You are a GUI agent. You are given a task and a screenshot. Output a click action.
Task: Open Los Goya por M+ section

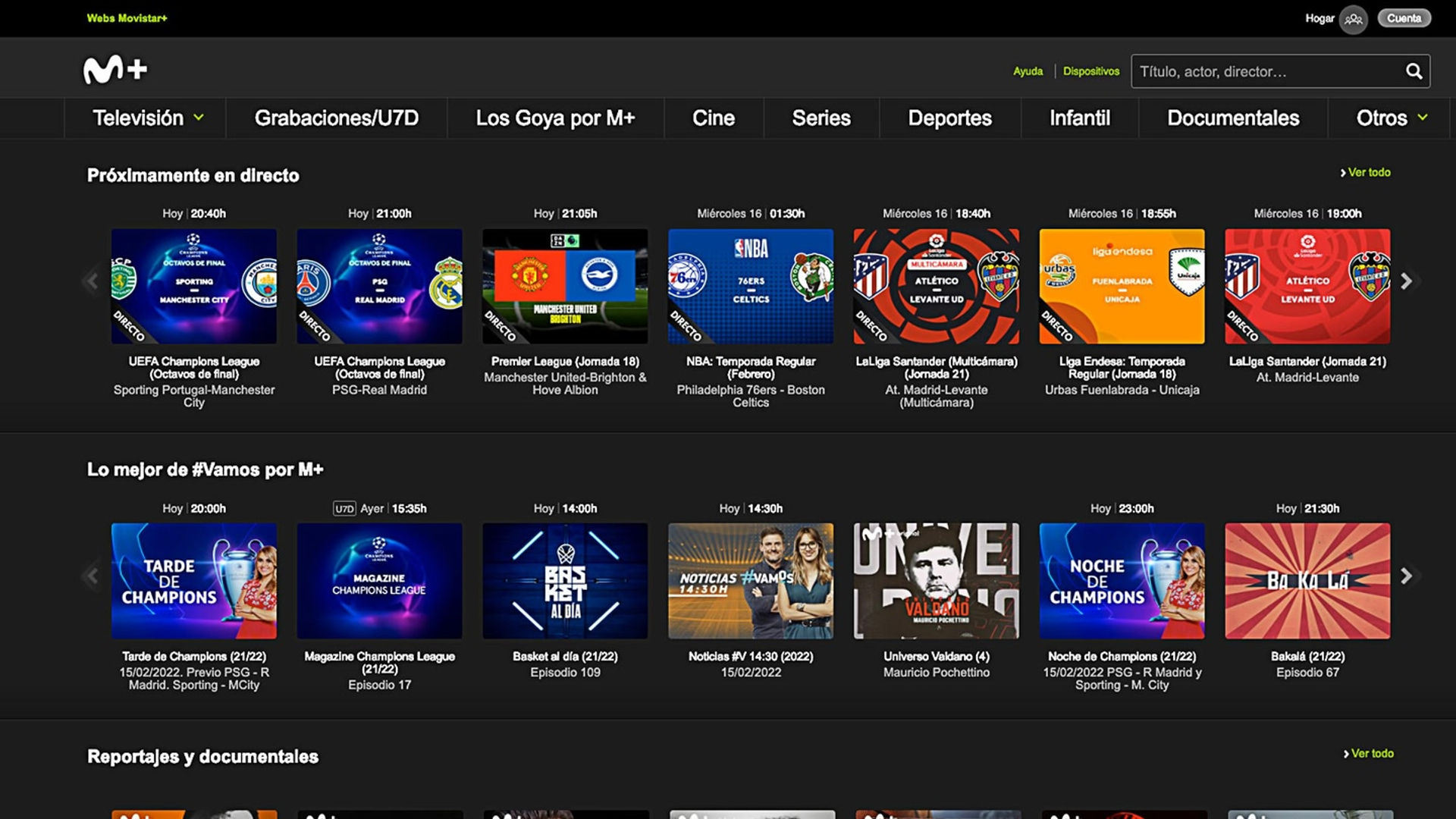click(x=555, y=118)
